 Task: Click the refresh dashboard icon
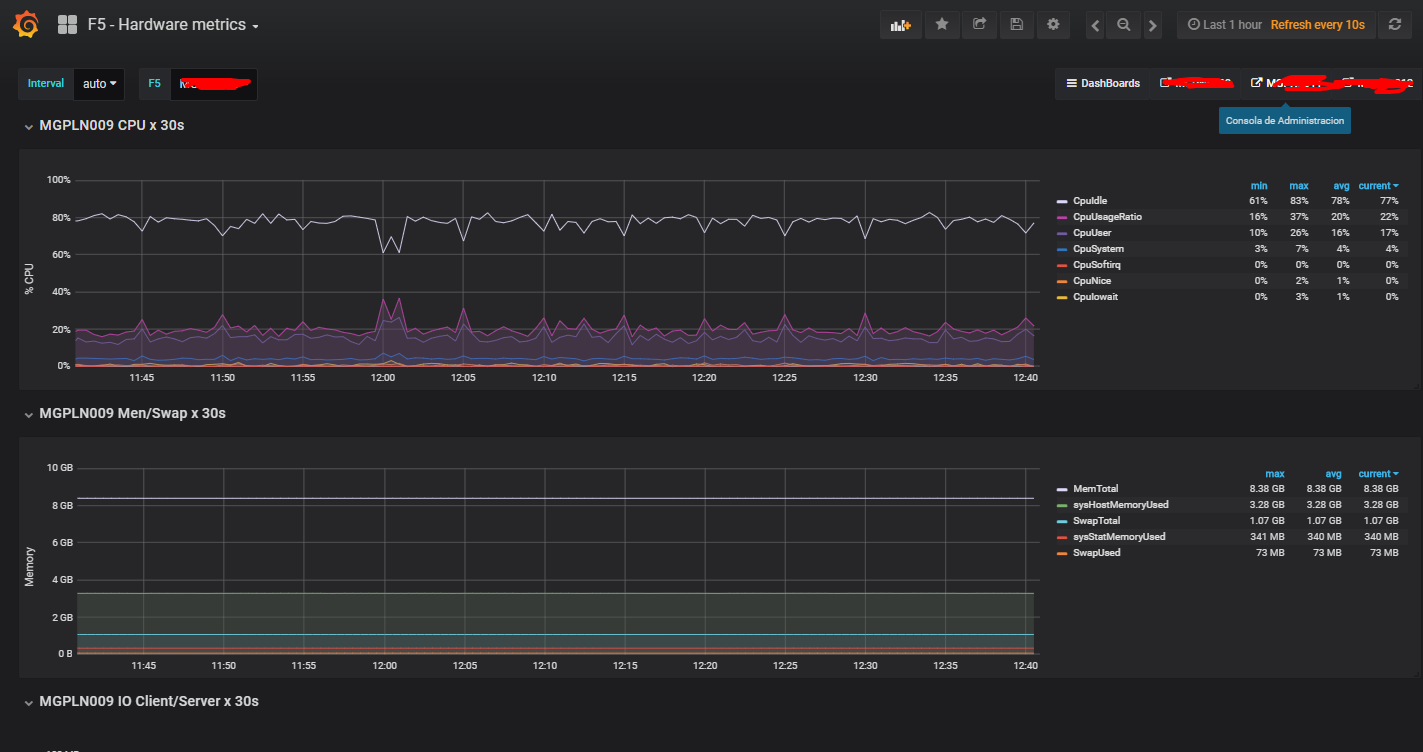pos(1395,25)
